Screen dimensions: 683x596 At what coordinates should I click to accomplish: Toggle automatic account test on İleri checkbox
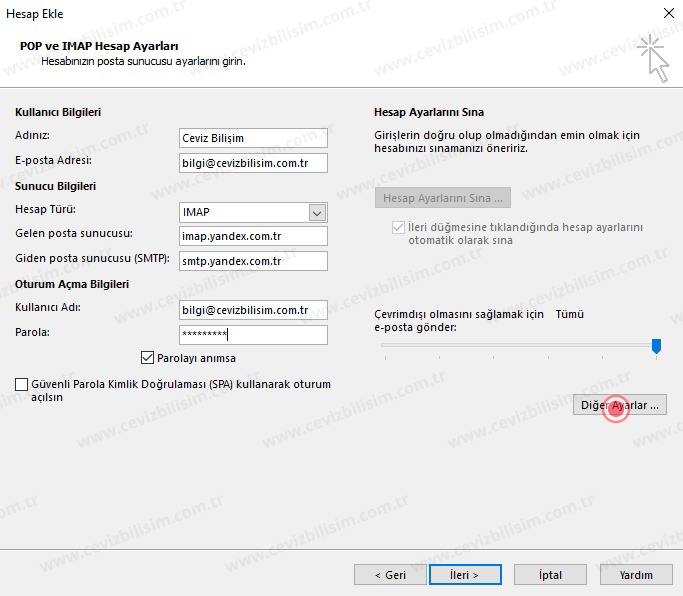pyautogui.click(x=400, y=228)
